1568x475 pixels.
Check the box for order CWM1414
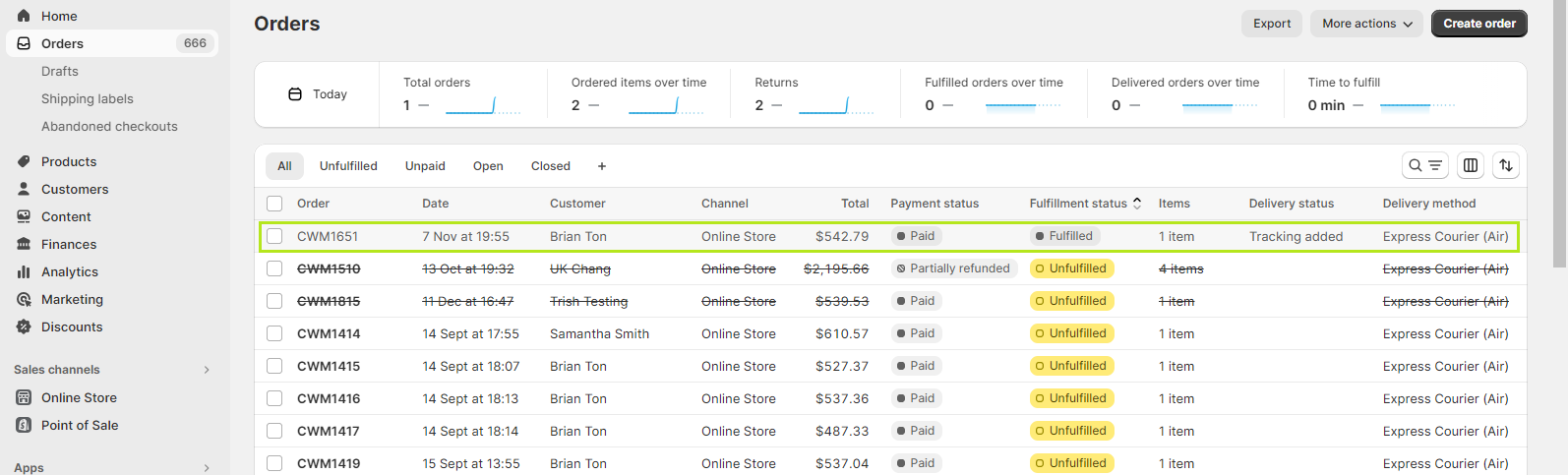(274, 333)
